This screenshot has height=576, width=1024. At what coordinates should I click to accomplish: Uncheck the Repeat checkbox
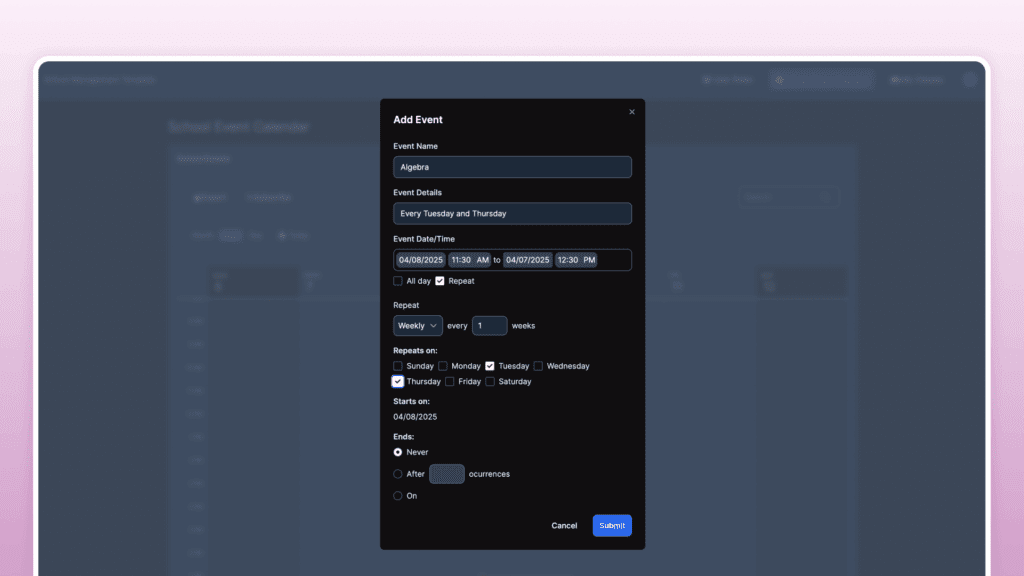[x=440, y=281]
